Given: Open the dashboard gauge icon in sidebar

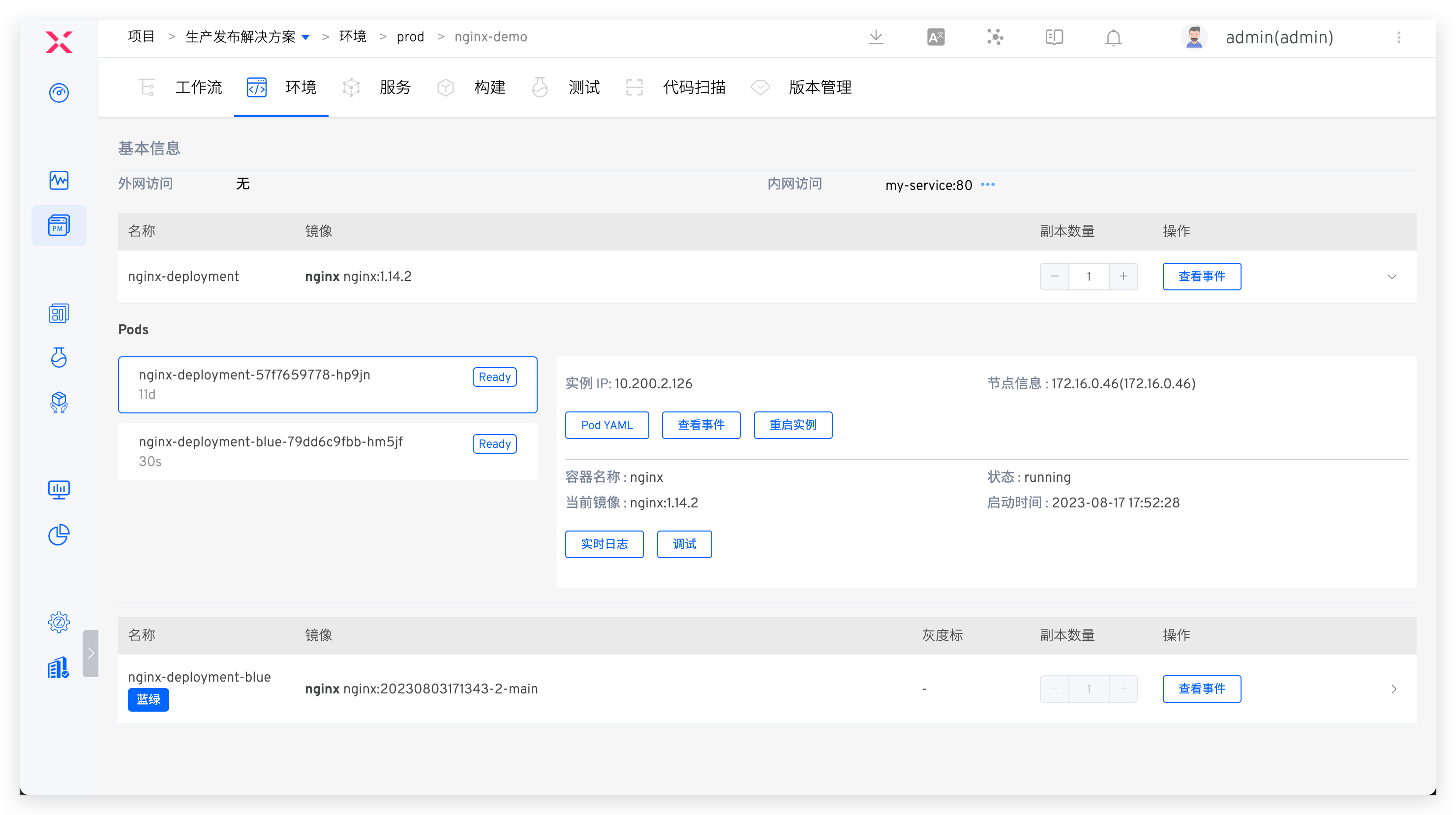Looking at the screenshot, I should click(59, 93).
